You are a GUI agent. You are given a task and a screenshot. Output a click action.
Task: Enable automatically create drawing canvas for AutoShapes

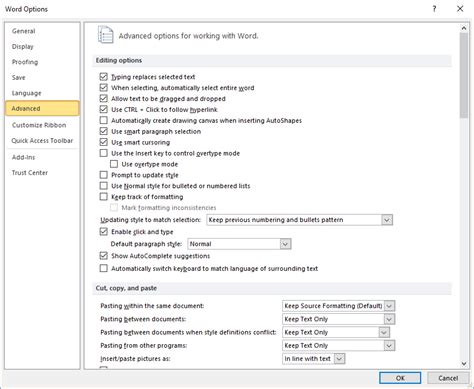coord(104,120)
